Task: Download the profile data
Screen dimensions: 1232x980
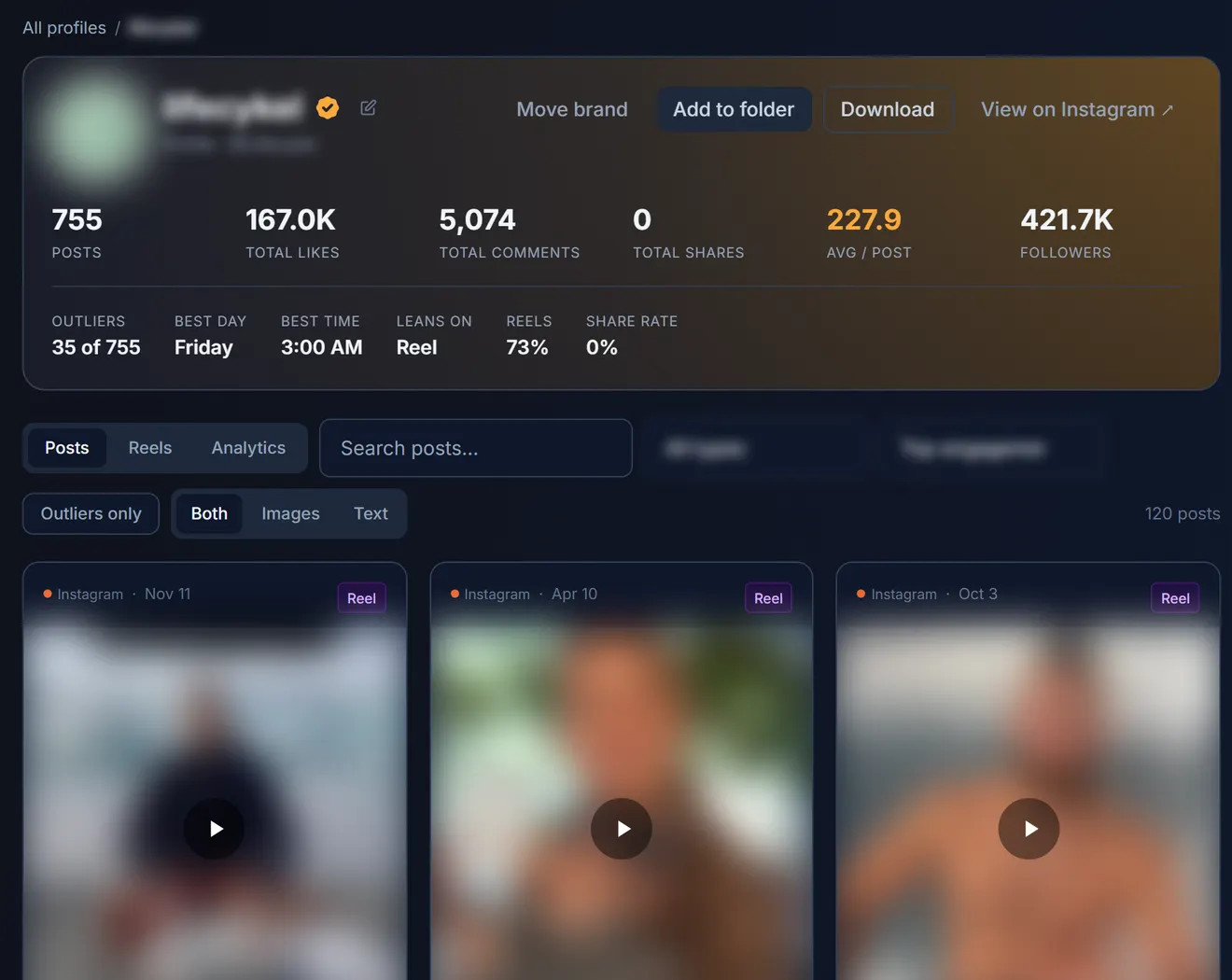Action: click(x=888, y=109)
